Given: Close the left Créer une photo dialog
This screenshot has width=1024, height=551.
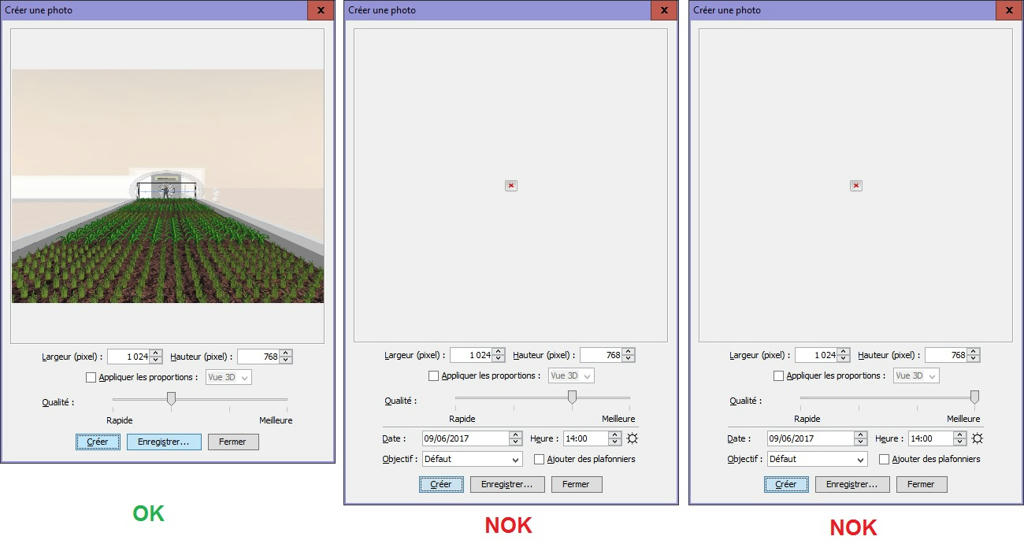Looking at the screenshot, I should [321, 10].
